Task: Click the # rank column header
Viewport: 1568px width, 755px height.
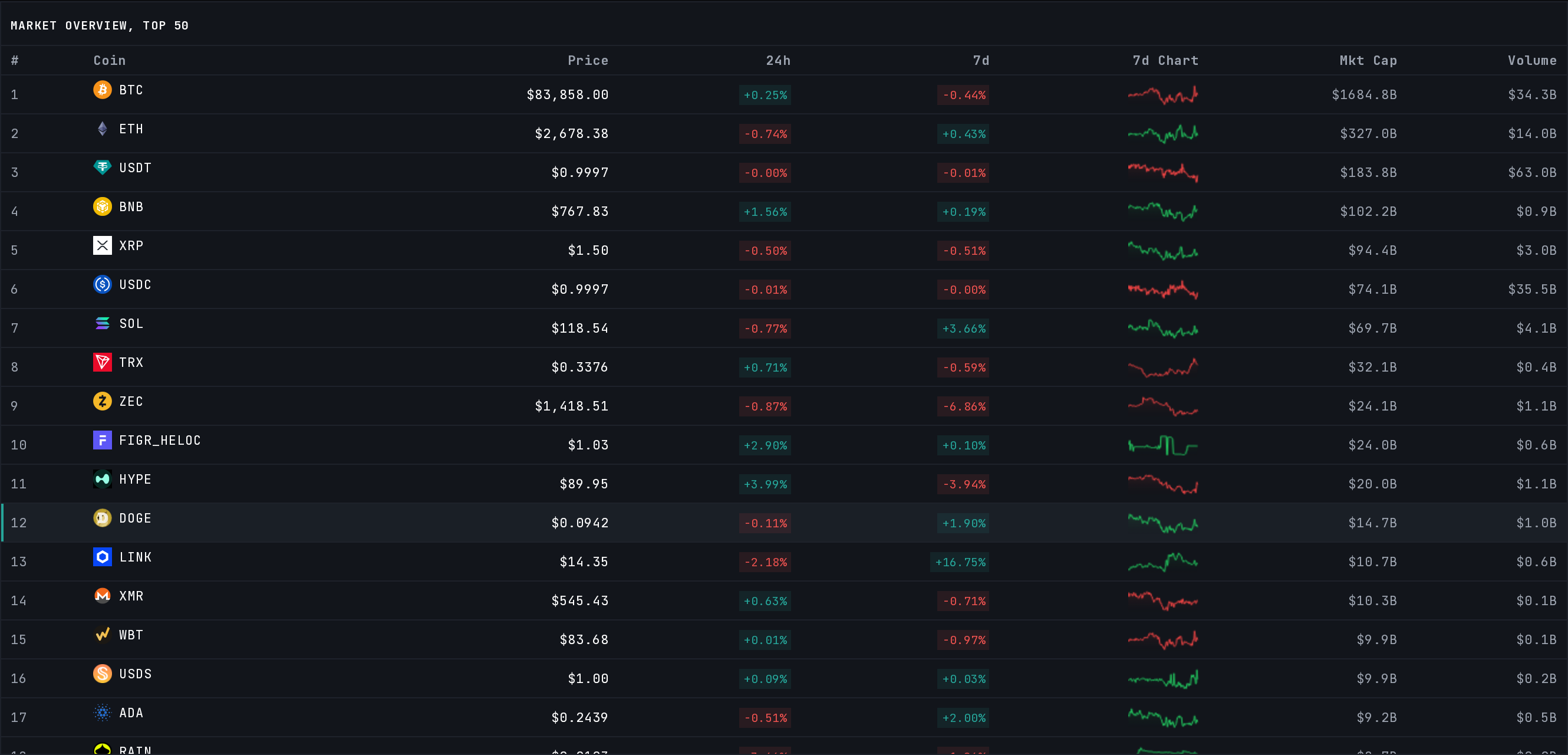Action: point(15,60)
